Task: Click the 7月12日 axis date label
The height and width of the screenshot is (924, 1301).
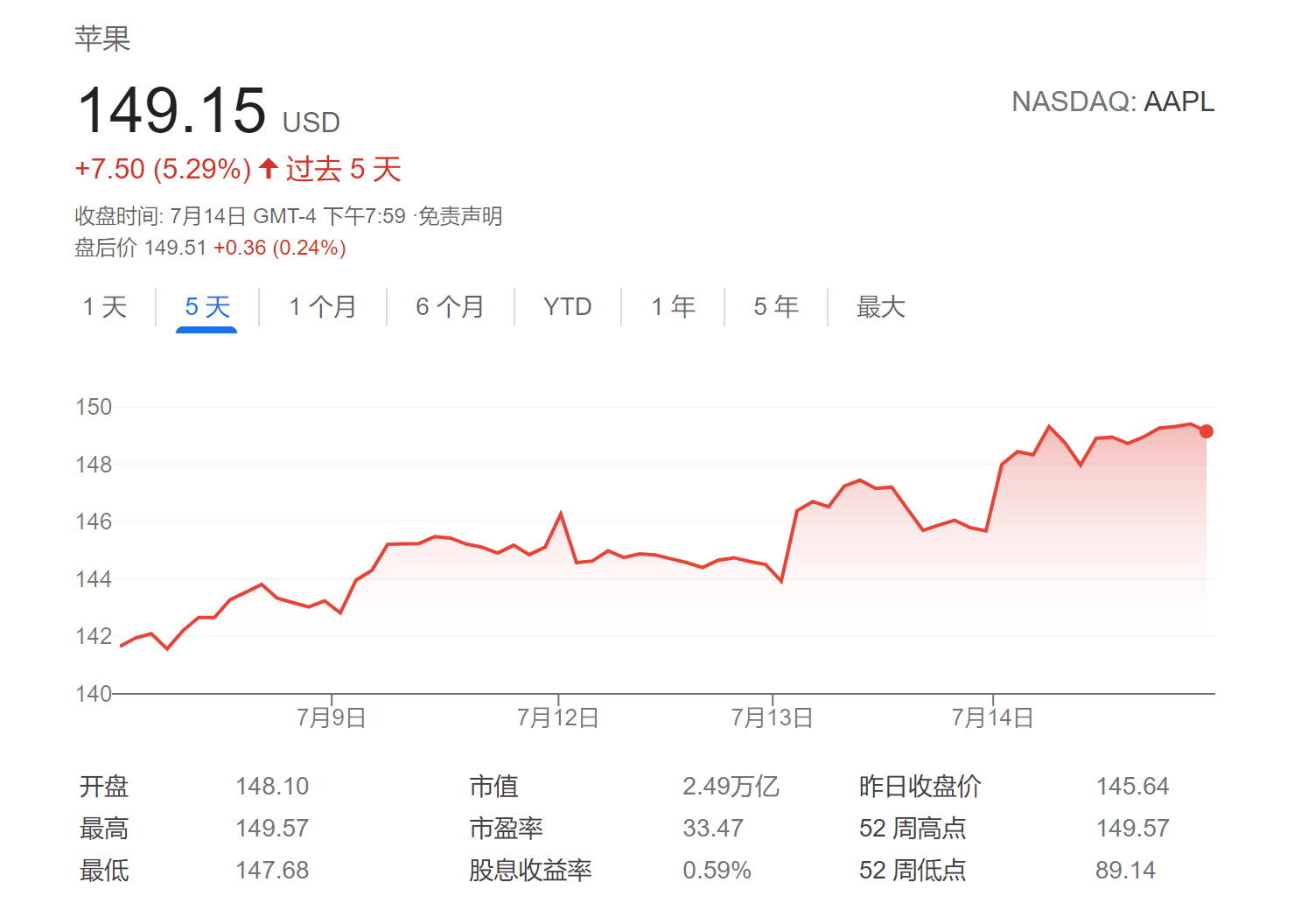Action: coord(558,718)
